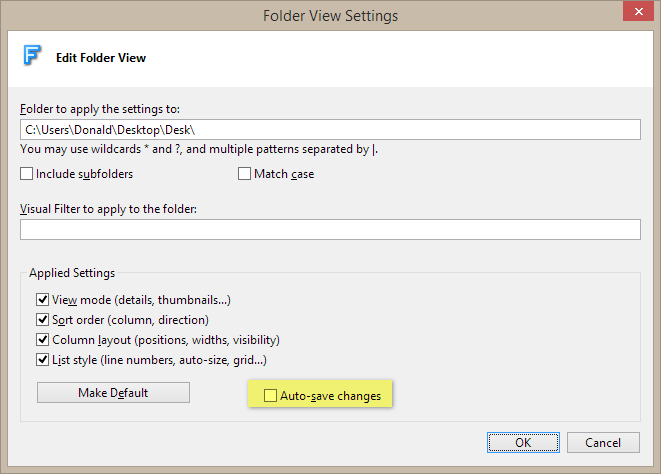The width and height of the screenshot is (661, 474).
Task: Click the 'Folder to apply the settings to' label
Action: coord(100,108)
